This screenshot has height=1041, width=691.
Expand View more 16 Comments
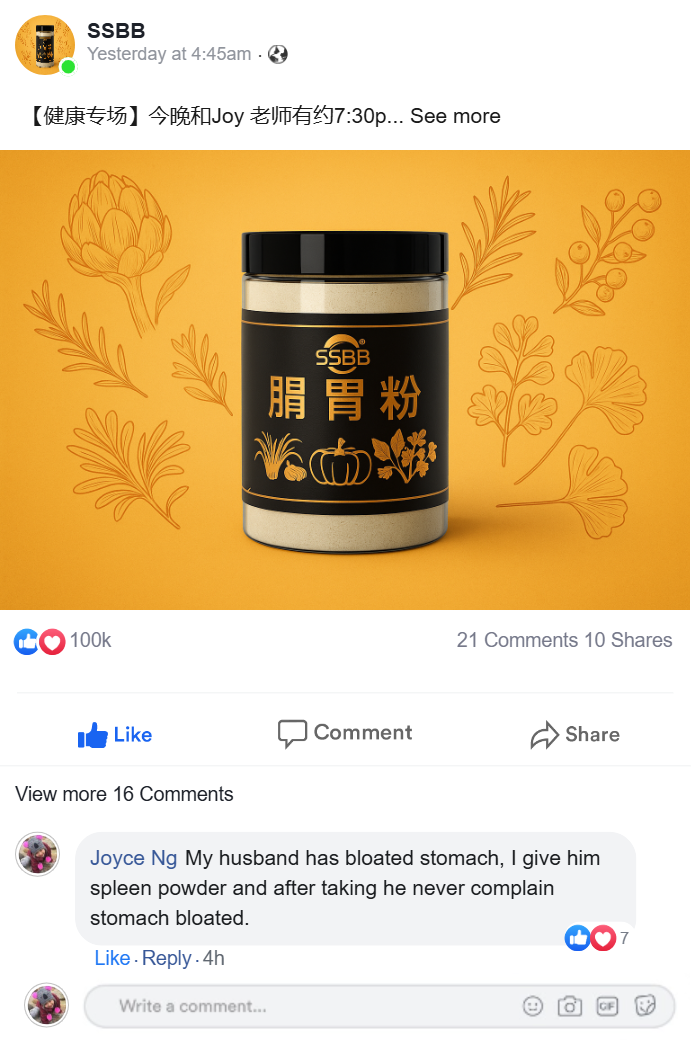click(x=124, y=794)
